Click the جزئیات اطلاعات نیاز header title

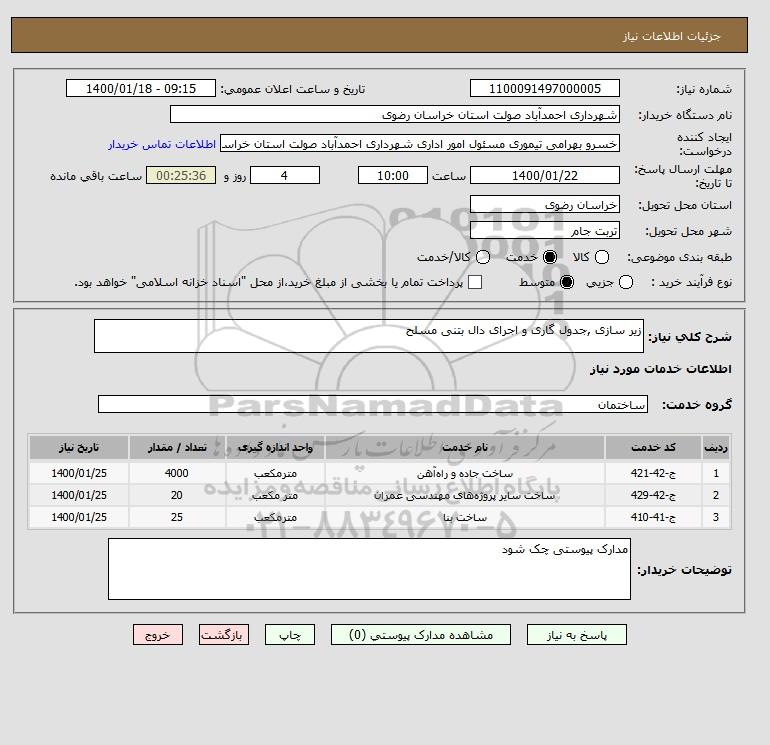point(671,36)
